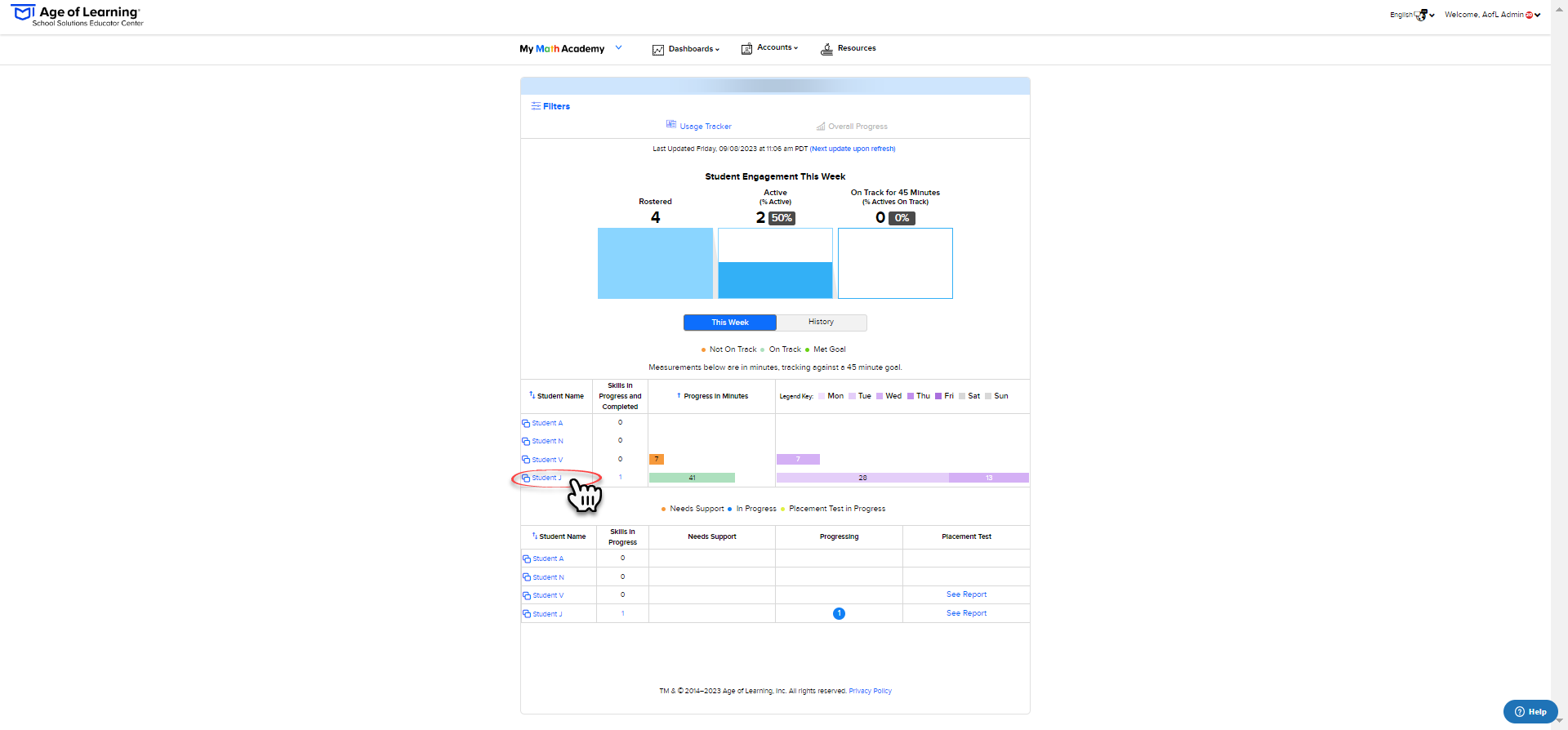Sort by Progress in Minutes arrow

coord(679,396)
